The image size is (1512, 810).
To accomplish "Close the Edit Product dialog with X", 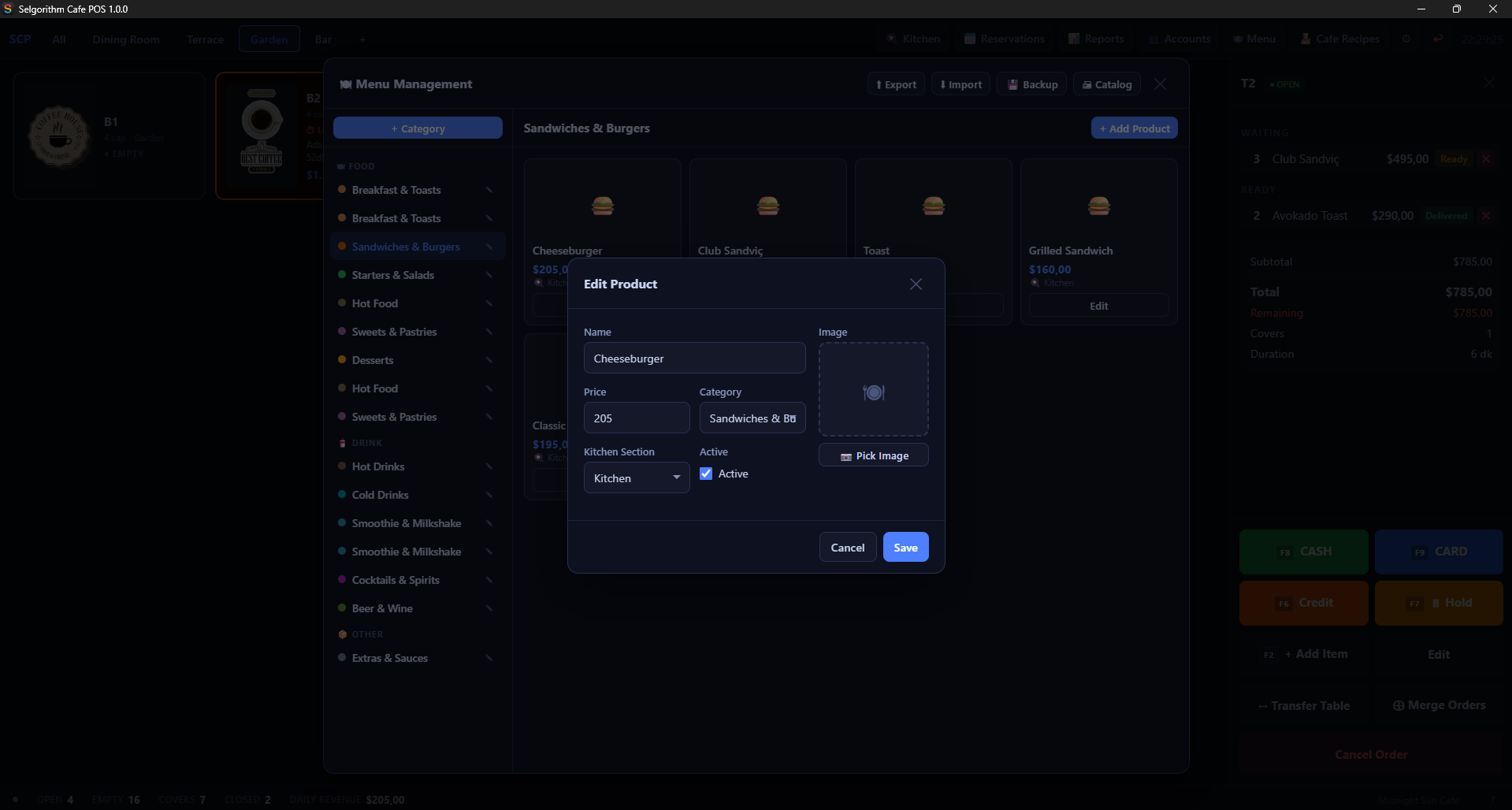I will click(x=916, y=284).
